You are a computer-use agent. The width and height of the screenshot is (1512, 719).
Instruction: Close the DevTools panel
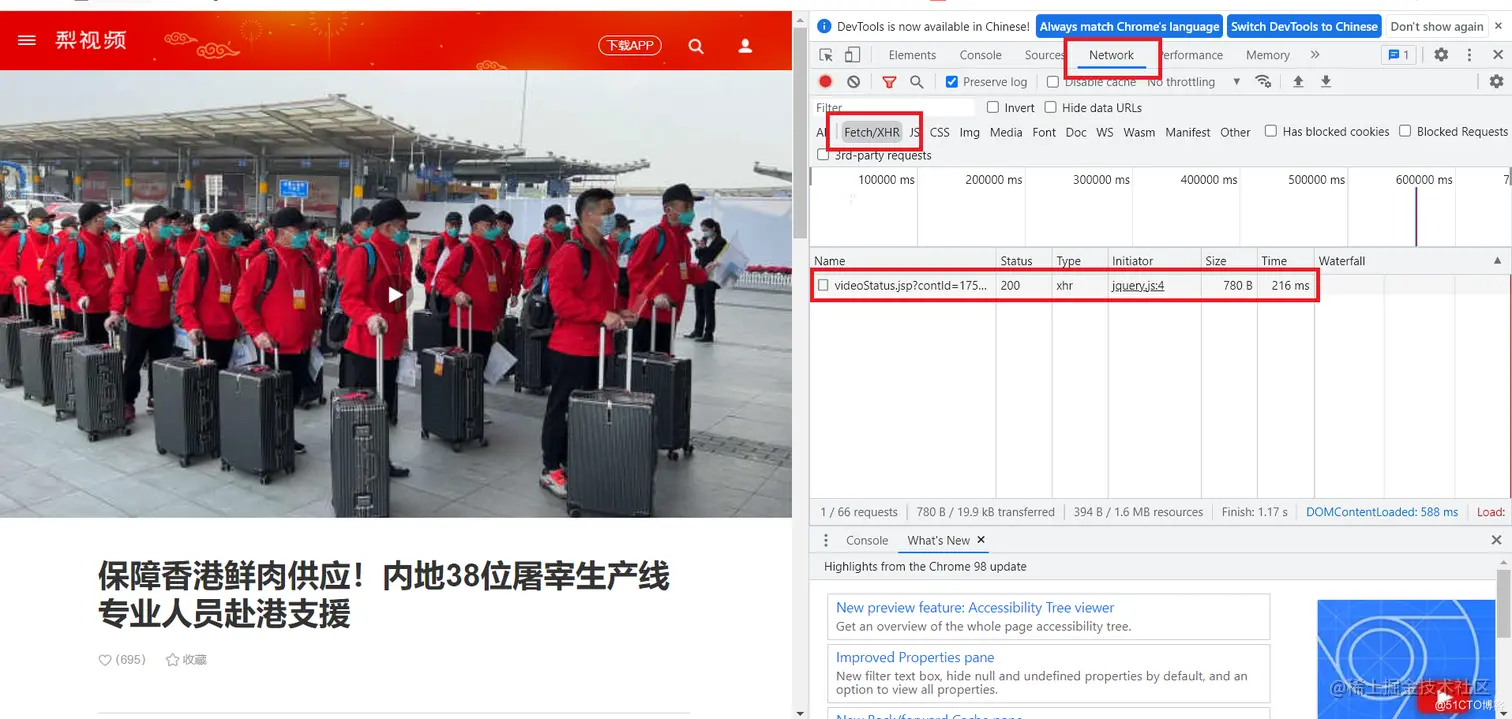tap(1497, 55)
